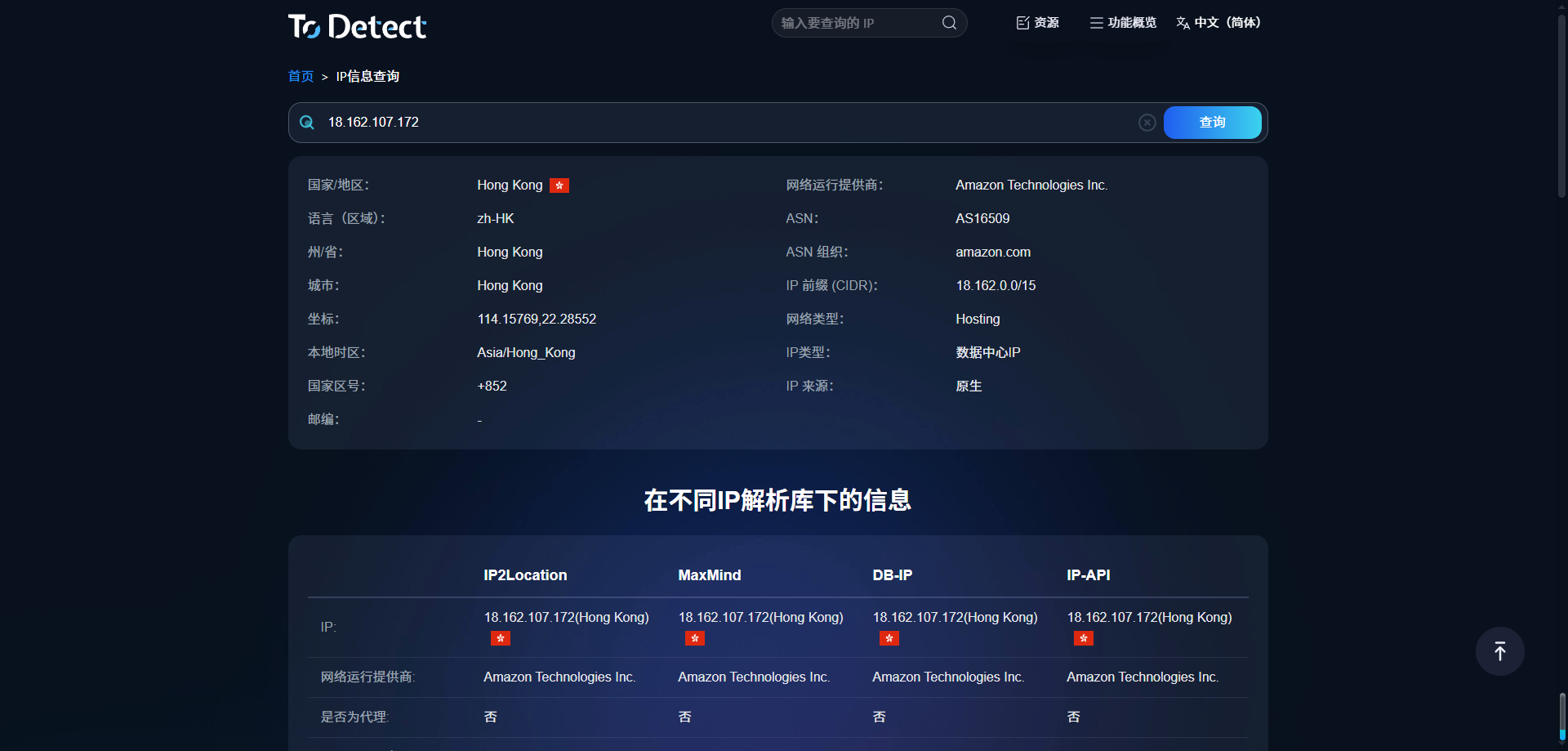Select the zh-HK language value
This screenshot has height=751, width=1568.
(496, 218)
